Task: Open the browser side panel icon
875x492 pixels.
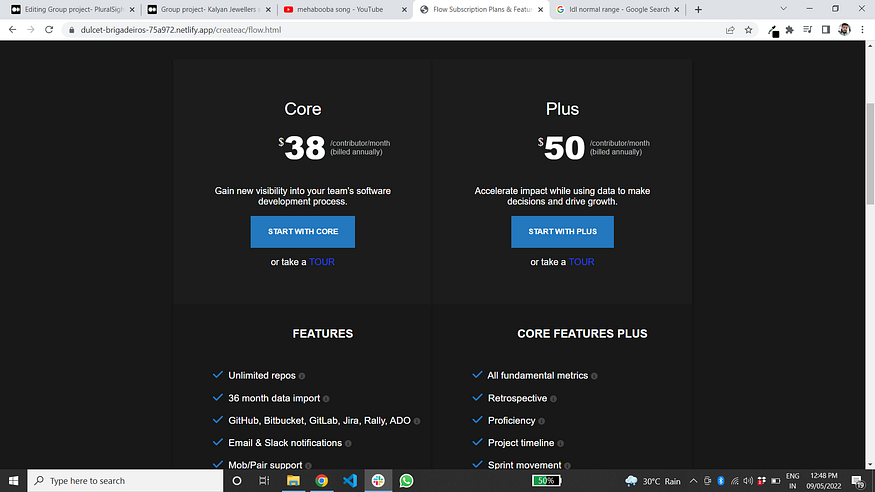Action: [826, 30]
